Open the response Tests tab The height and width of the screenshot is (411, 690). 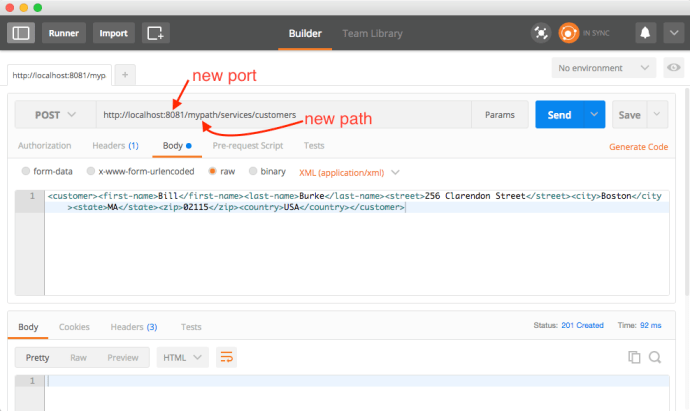coord(191,327)
